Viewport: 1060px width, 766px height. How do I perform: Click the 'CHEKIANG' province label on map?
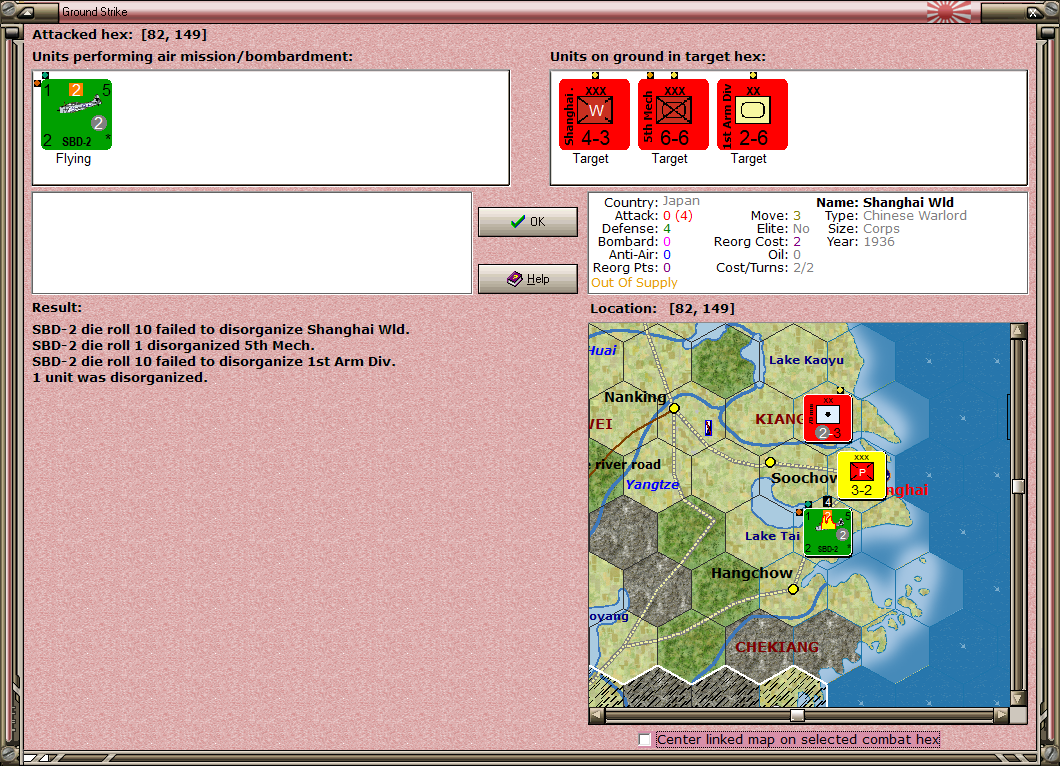pyautogui.click(x=777, y=647)
